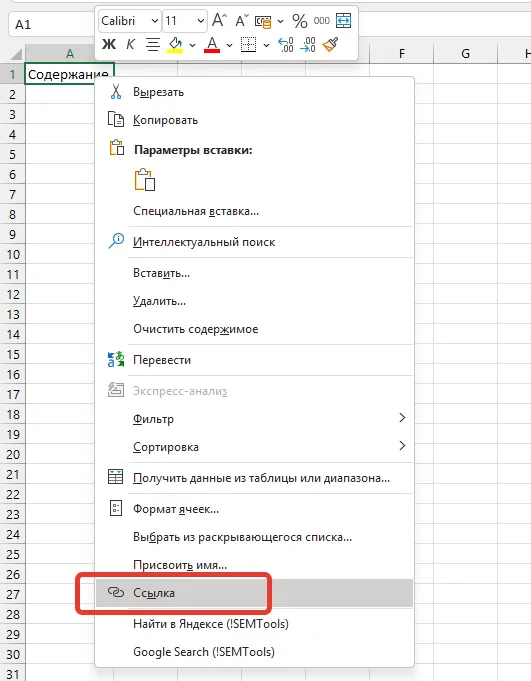Image resolution: width=531 pixels, height=681 pixels.
Task: Select row 27 header
Action: [x=13, y=594]
